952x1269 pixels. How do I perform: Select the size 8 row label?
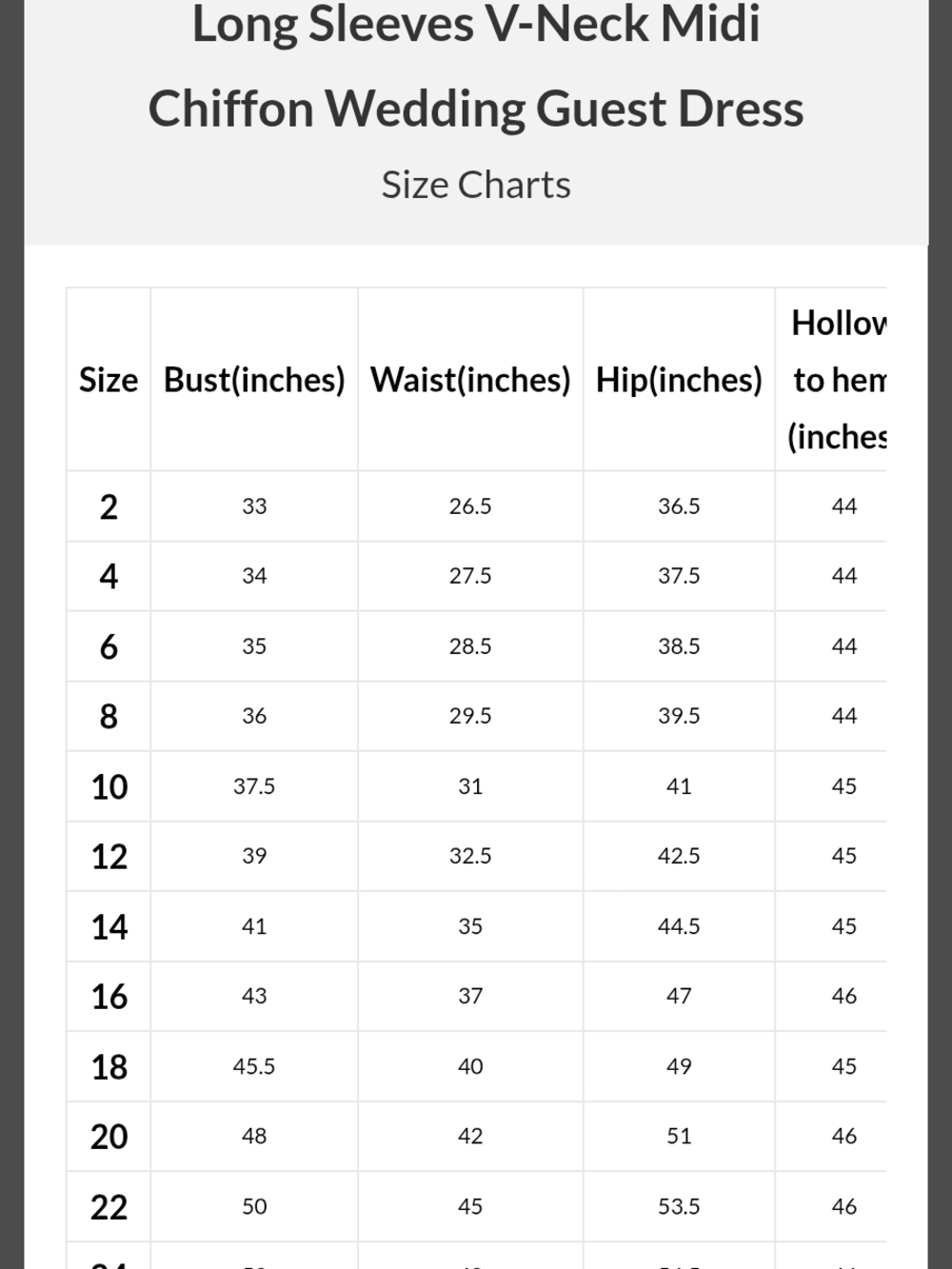[x=109, y=716]
